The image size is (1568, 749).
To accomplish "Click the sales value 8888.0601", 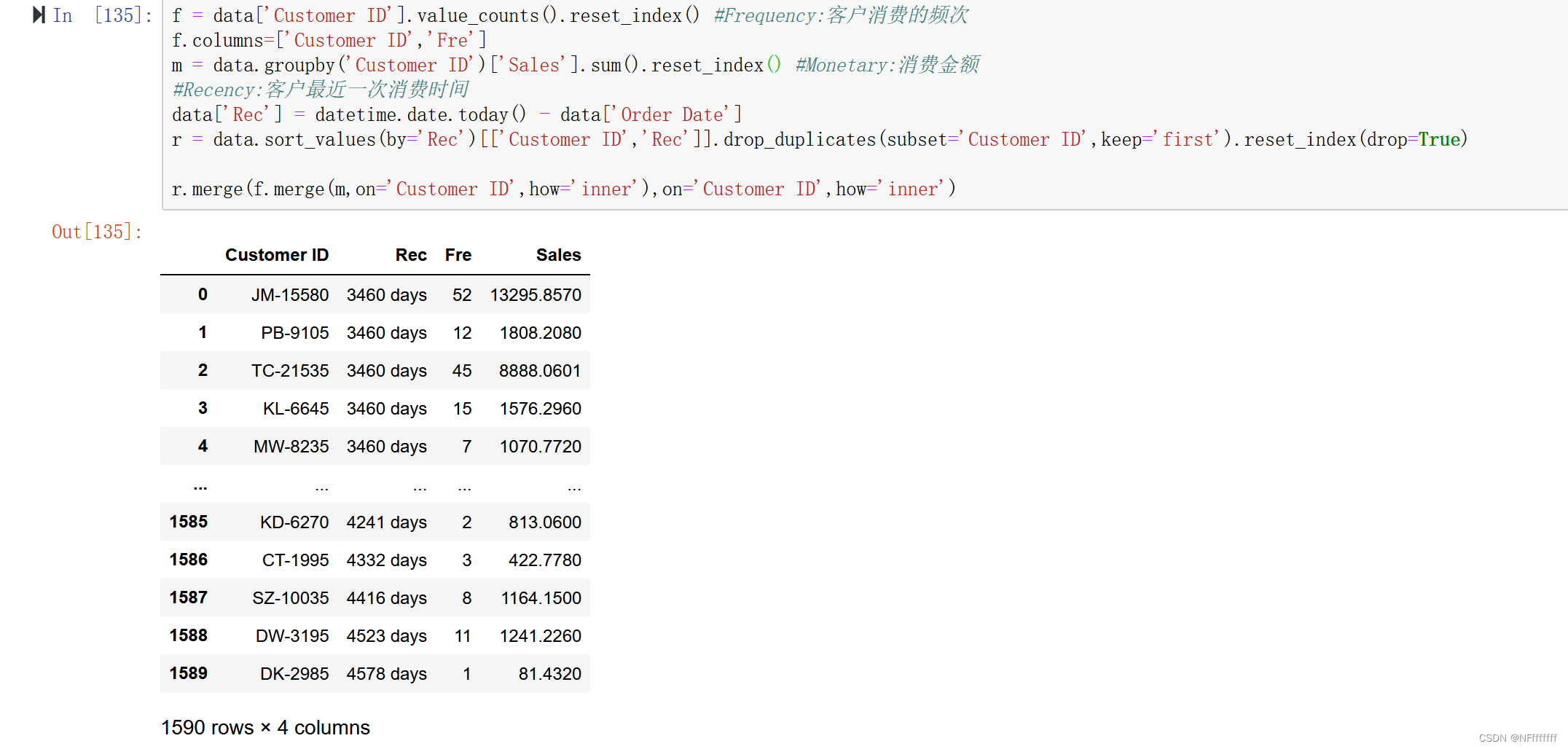I will tap(540, 371).
